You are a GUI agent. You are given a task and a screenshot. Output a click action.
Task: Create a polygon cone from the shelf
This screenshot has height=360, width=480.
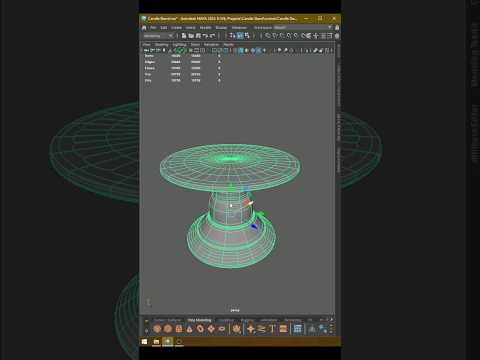coord(190,329)
